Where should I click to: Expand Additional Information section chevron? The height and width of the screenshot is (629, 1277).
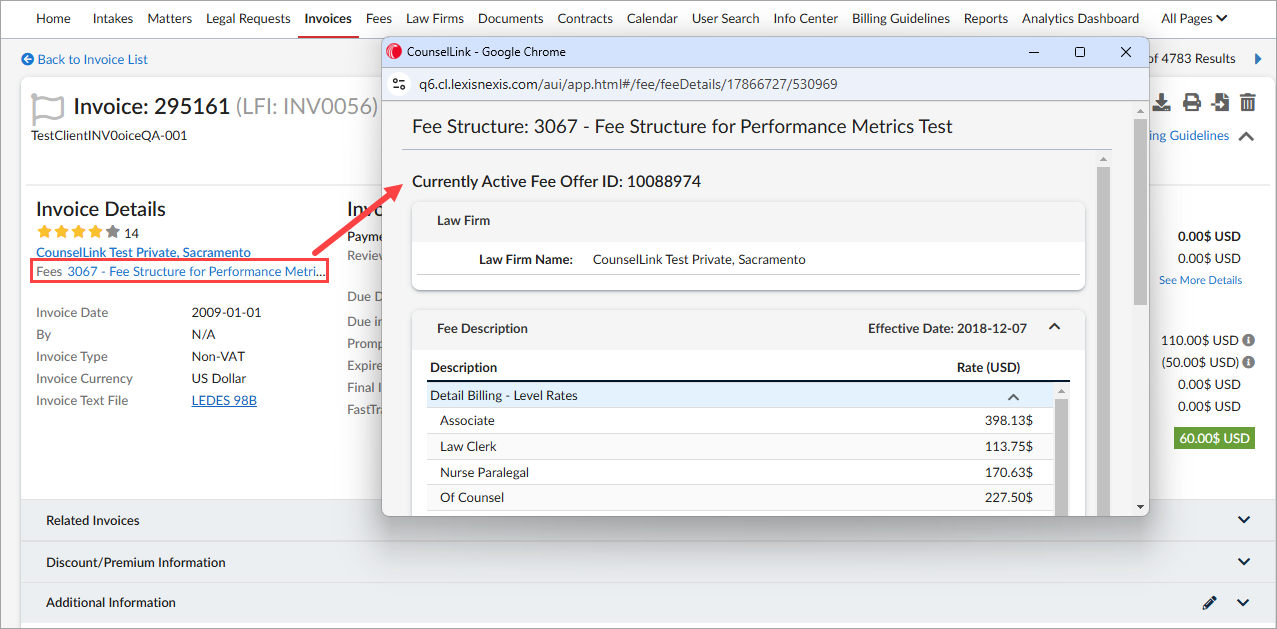[1244, 603]
